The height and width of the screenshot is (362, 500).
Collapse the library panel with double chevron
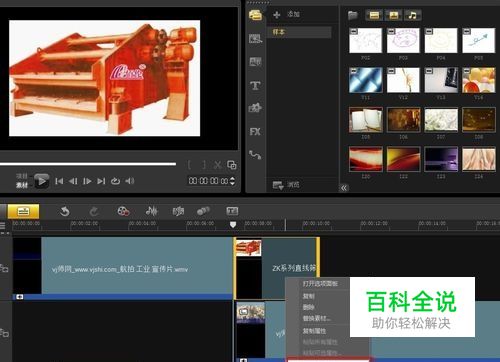pyautogui.click(x=344, y=188)
